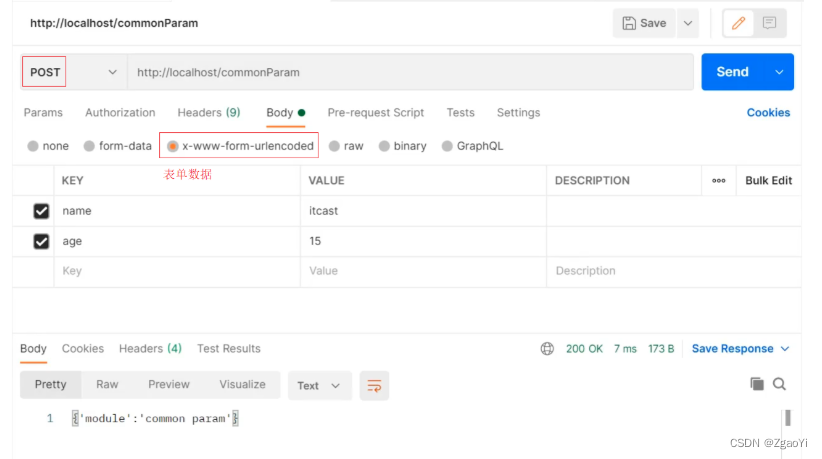Open the Pre-request Script tab
Screen dimensions: 822x459
pos(375,113)
